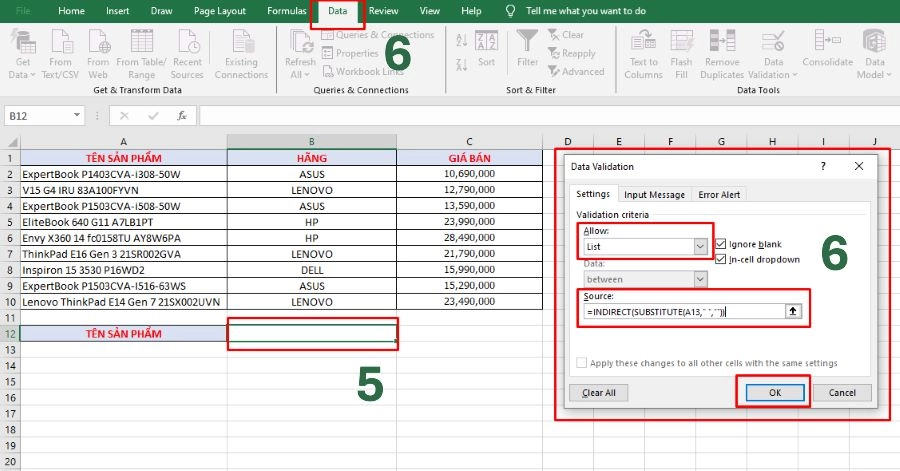Expand the Data between dropdown
The height and width of the screenshot is (471, 900).
(x=700, y=279)
